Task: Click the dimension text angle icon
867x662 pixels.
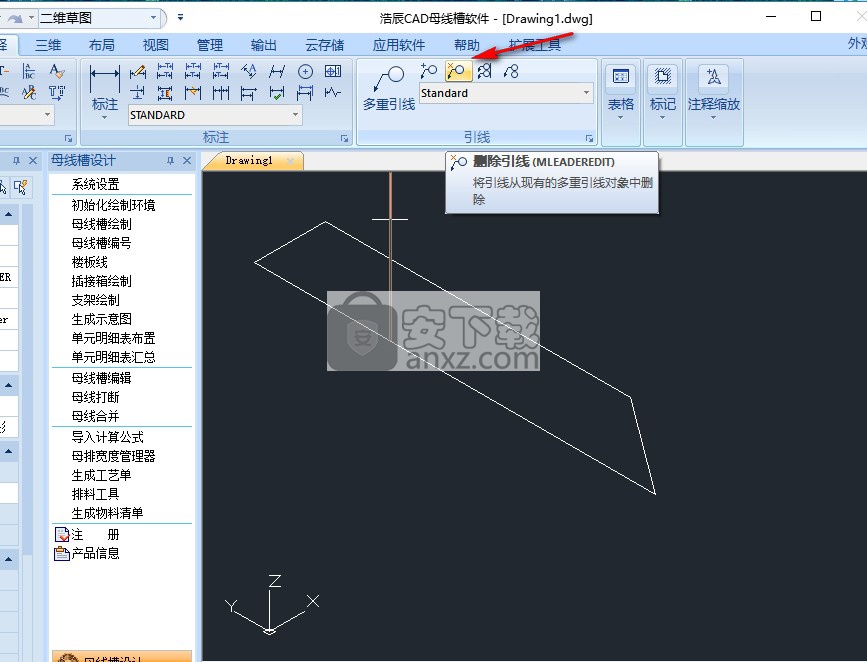Action: tap(249, 71)
